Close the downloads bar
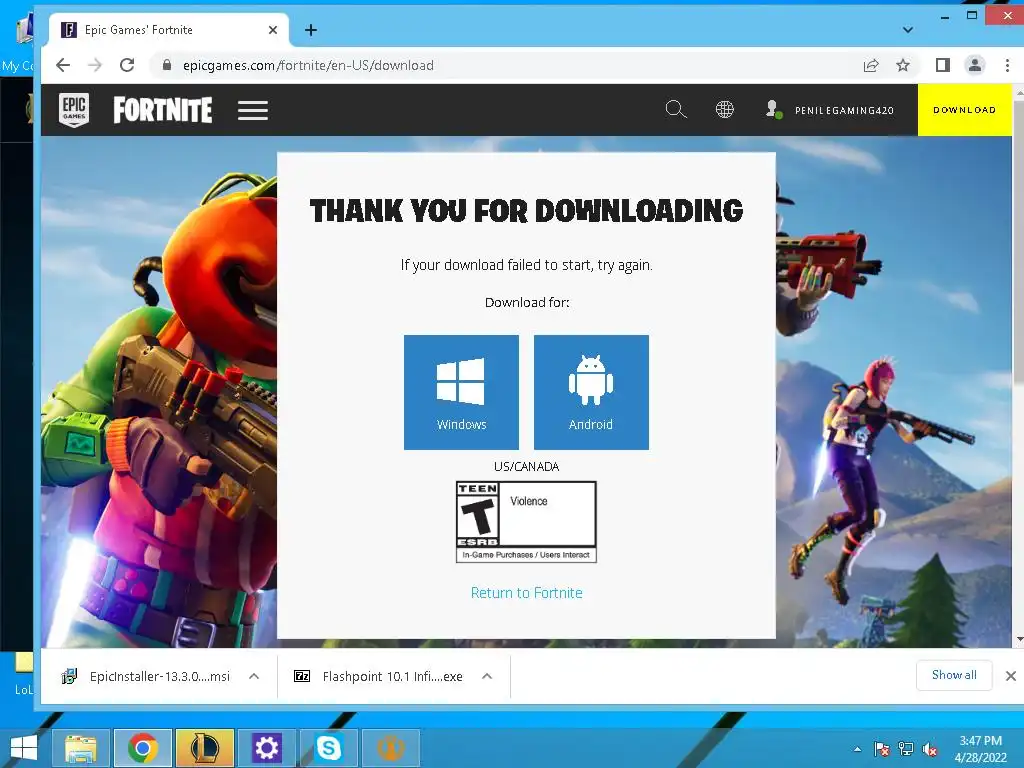1024x768 pixels. [1011, 676]
